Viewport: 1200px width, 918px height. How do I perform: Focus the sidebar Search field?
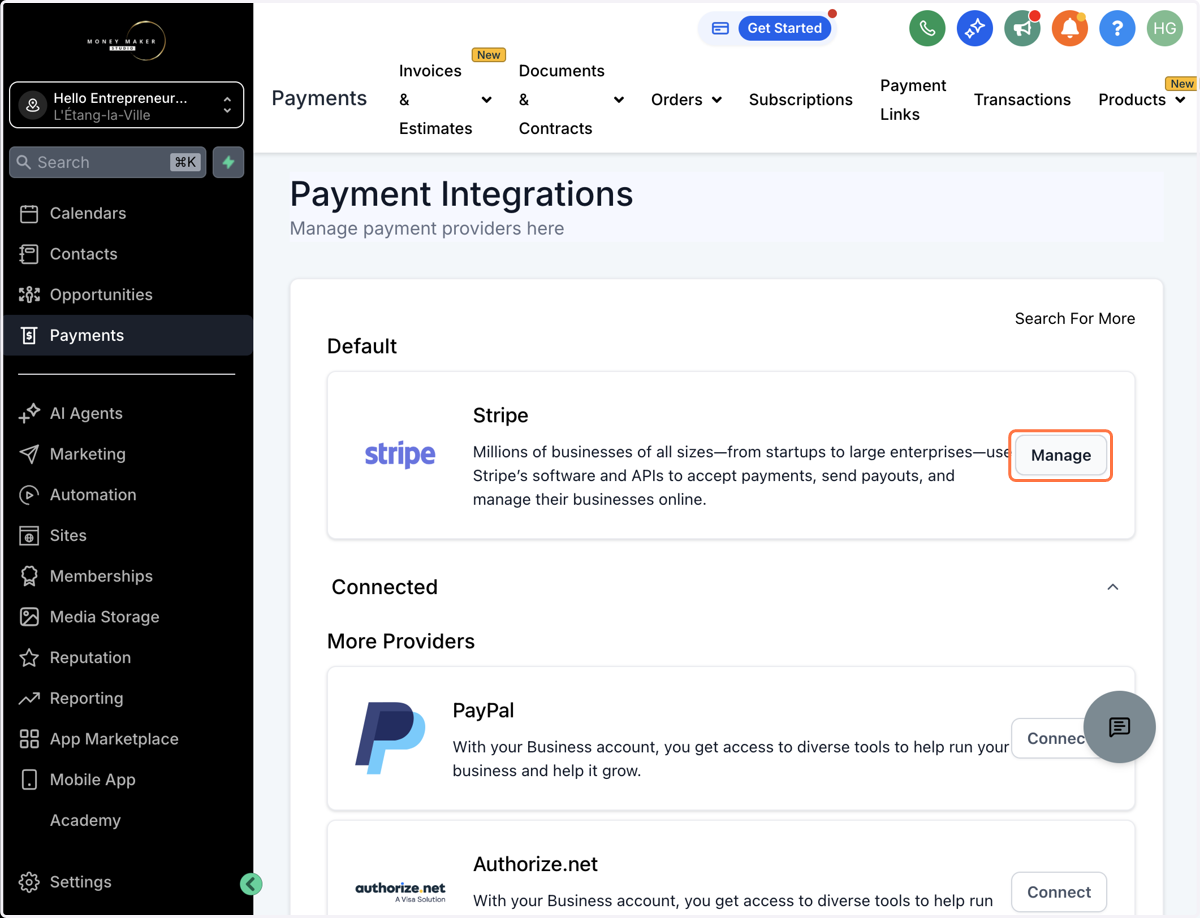tap(108, 162)
